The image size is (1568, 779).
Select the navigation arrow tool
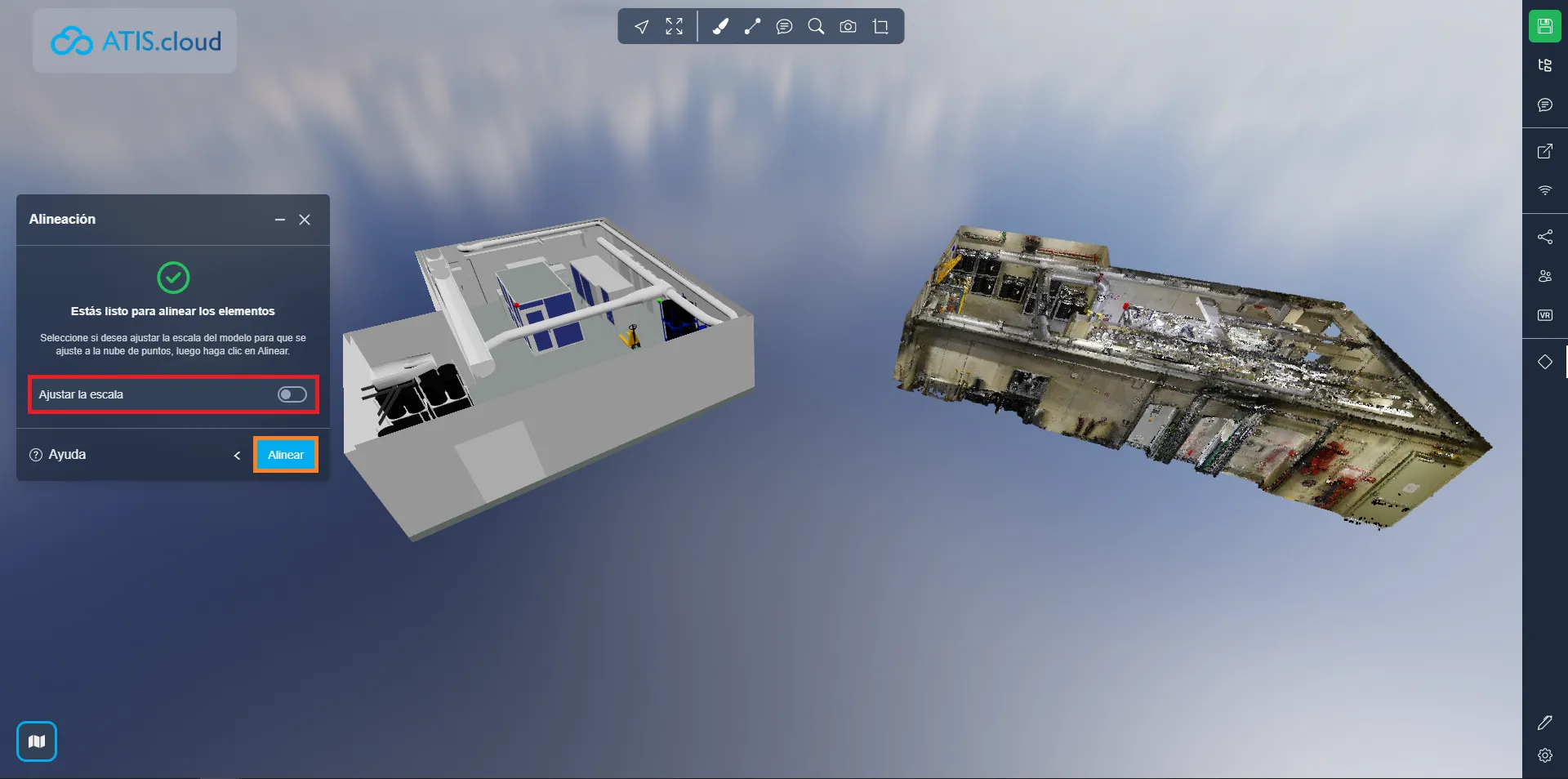click(642, 27)
